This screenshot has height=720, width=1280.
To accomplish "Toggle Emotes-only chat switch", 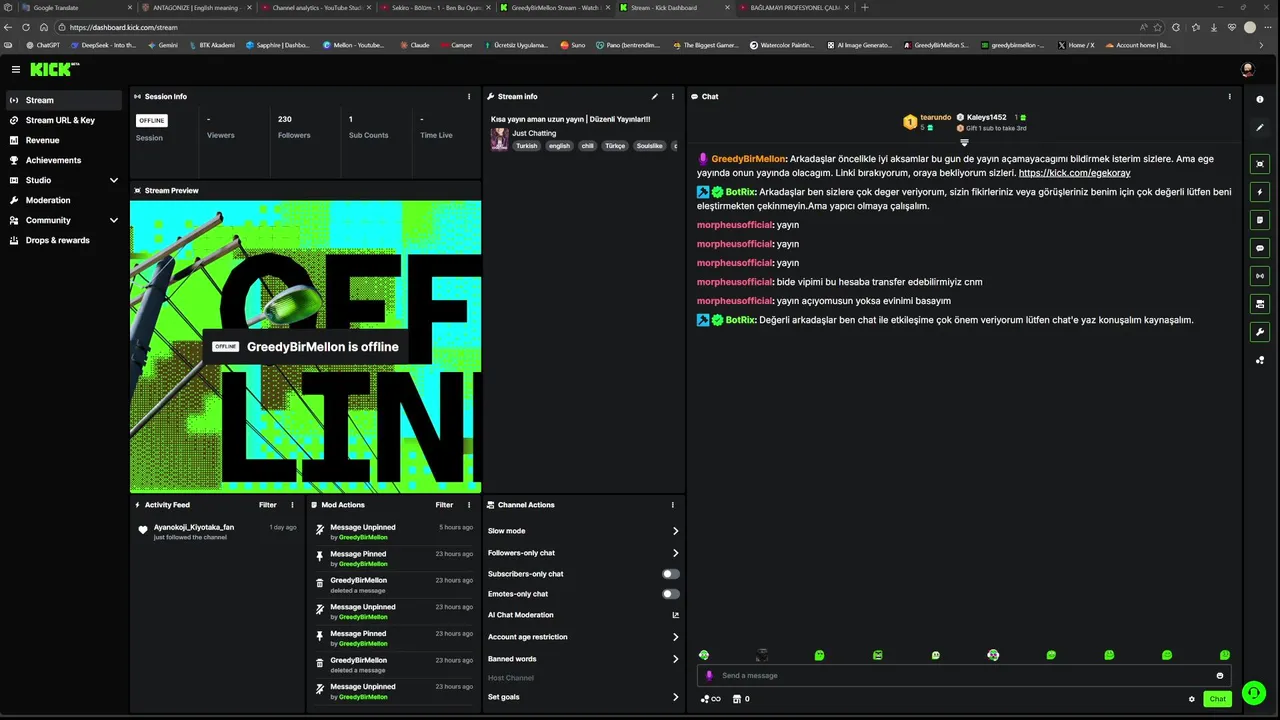I will [x=670, y=594].
